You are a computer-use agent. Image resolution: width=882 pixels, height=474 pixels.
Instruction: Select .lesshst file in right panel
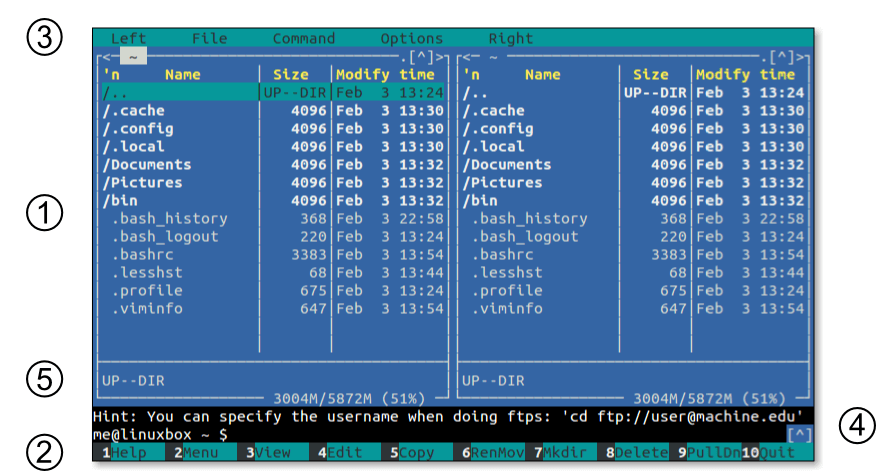coord(633,272)
